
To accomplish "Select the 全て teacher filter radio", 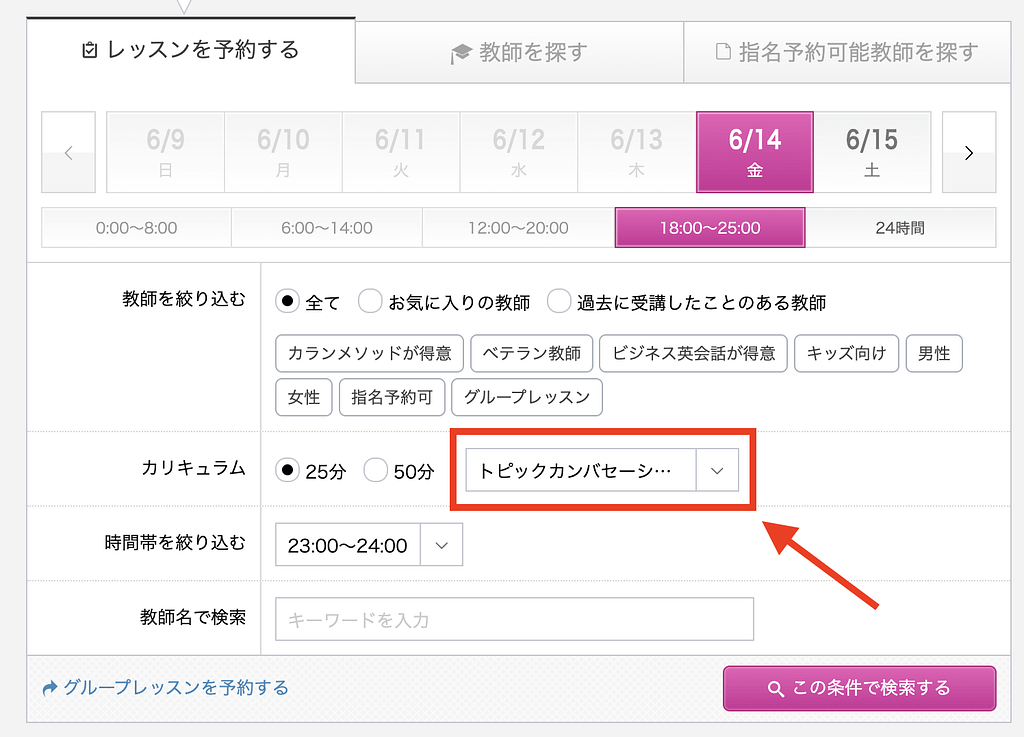I will (x=288, y=301).
